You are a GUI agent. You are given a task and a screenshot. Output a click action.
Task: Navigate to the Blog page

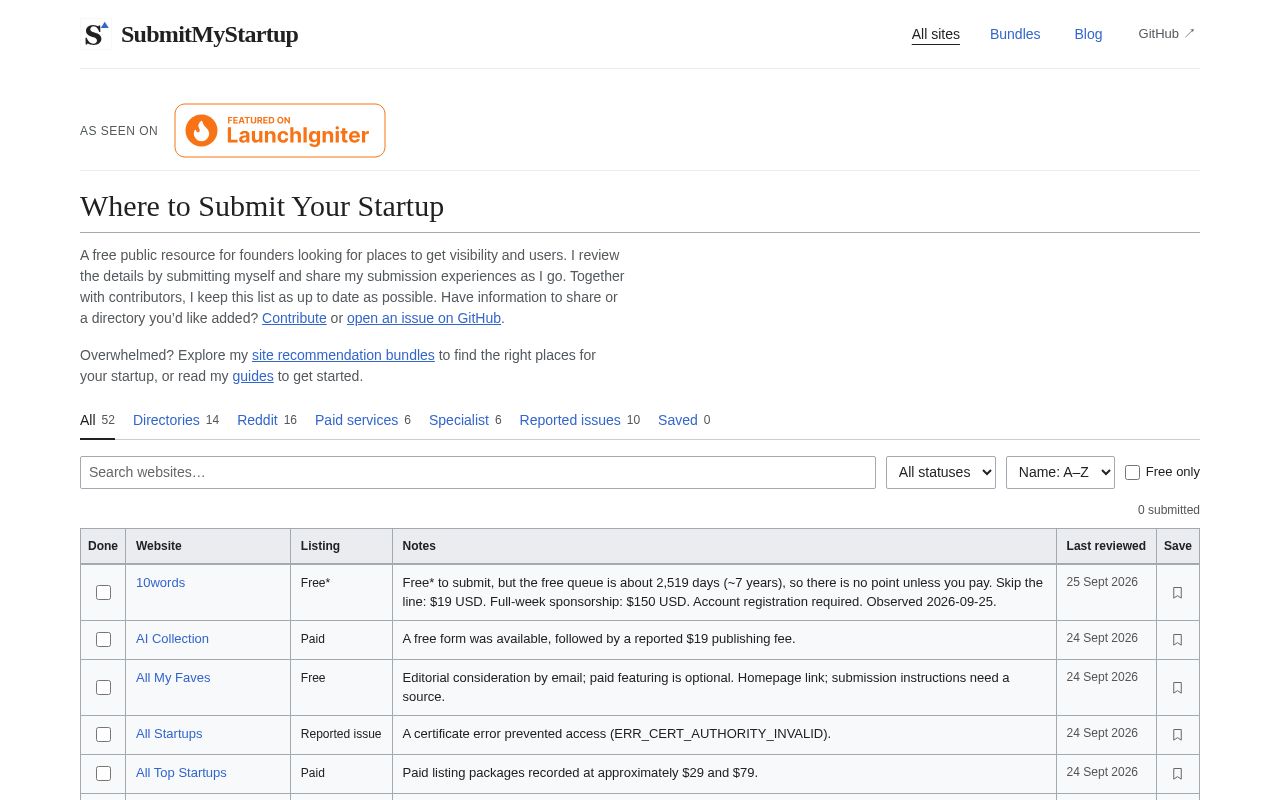(x=1088, y=34)
